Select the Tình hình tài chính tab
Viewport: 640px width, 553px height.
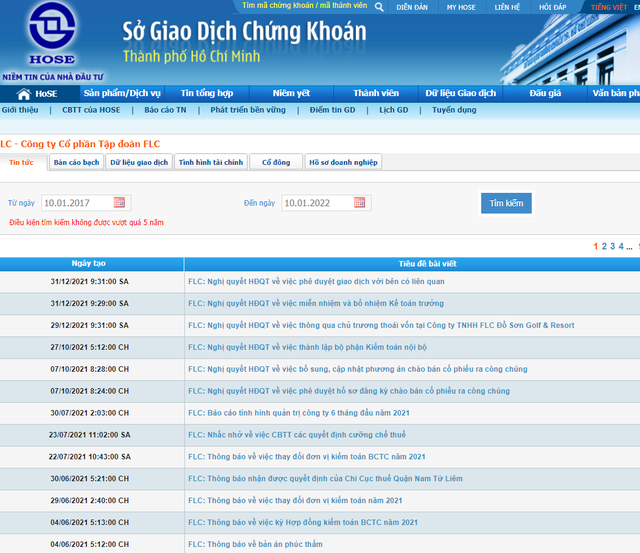coord(211,162)
